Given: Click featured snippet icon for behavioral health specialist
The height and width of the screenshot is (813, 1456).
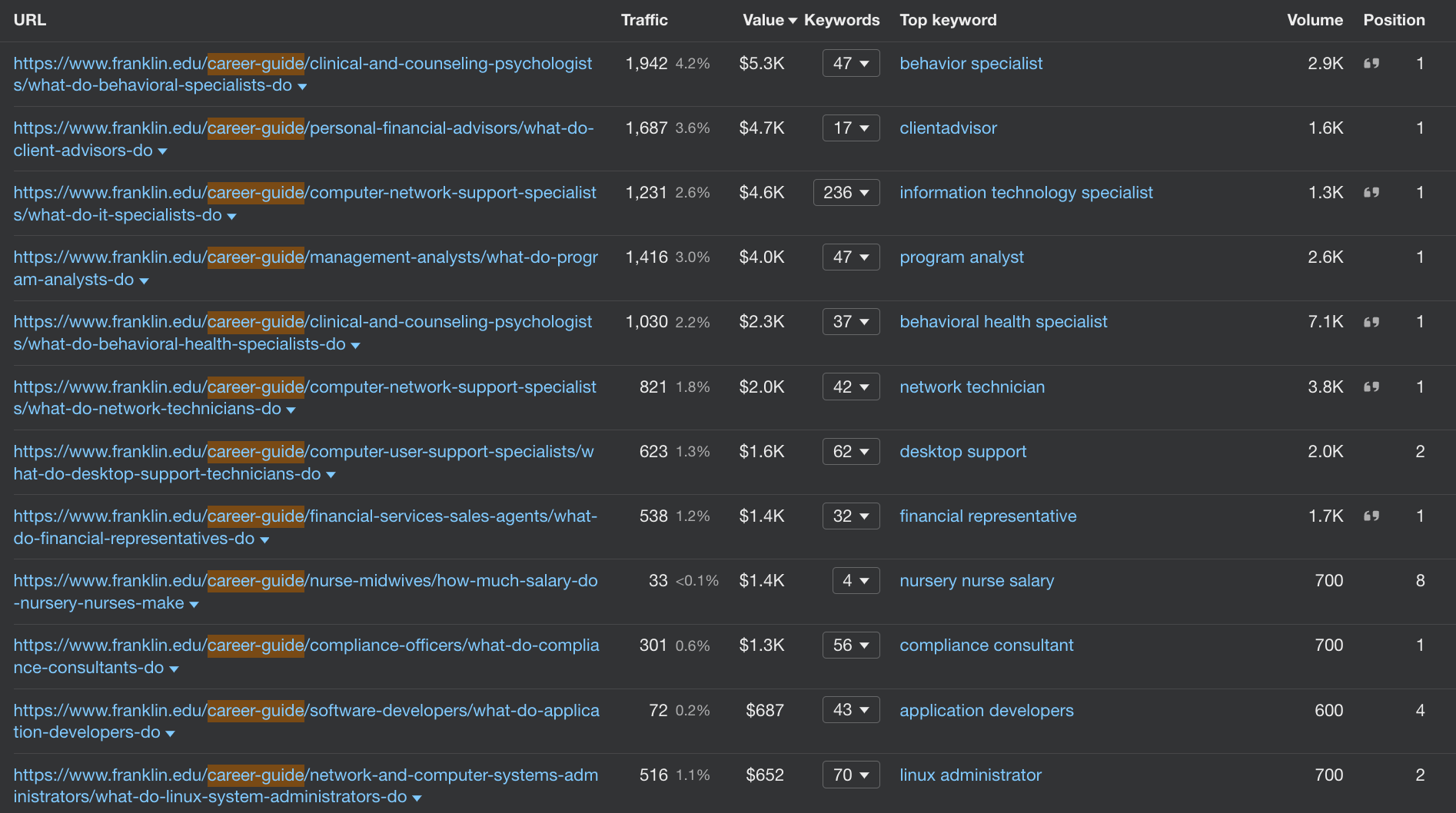Looking at the screenshot, I should [x=1371, y=322].
